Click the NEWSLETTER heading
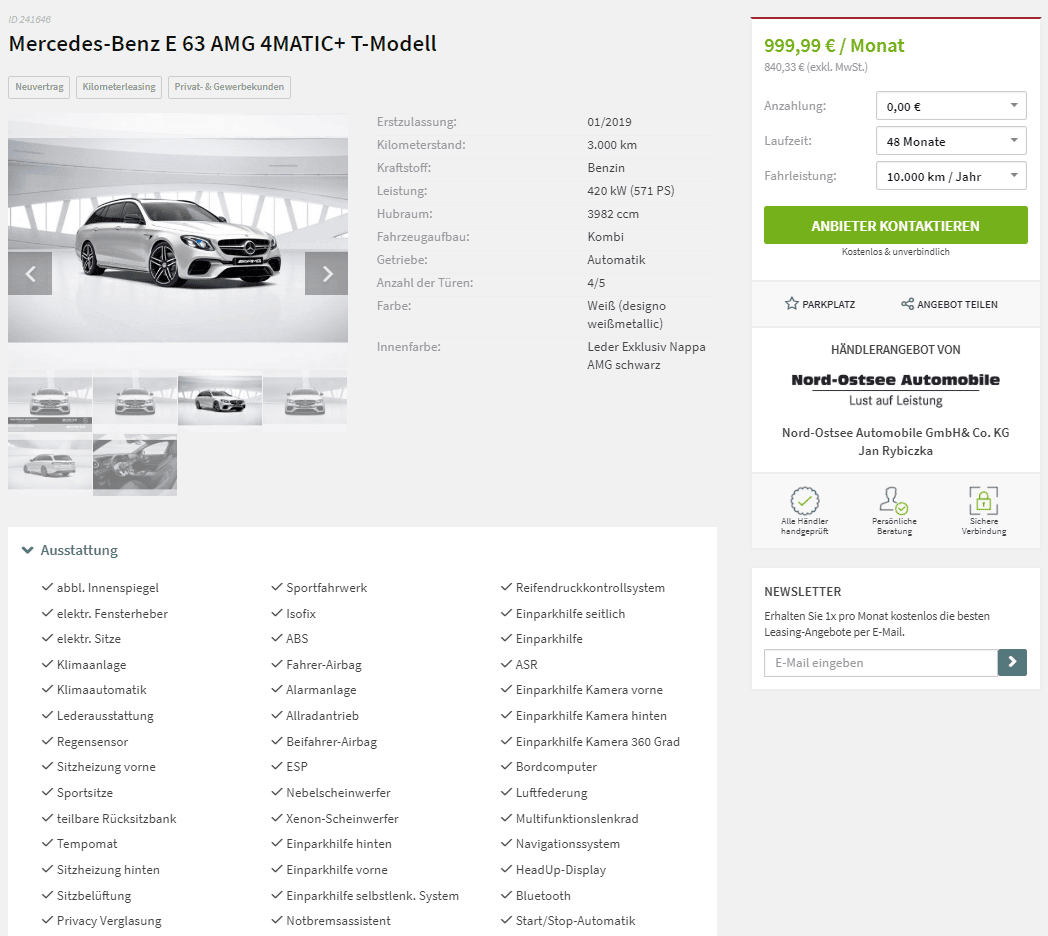The width and height of the screenshot is (1048, 936). click(803, 592)
